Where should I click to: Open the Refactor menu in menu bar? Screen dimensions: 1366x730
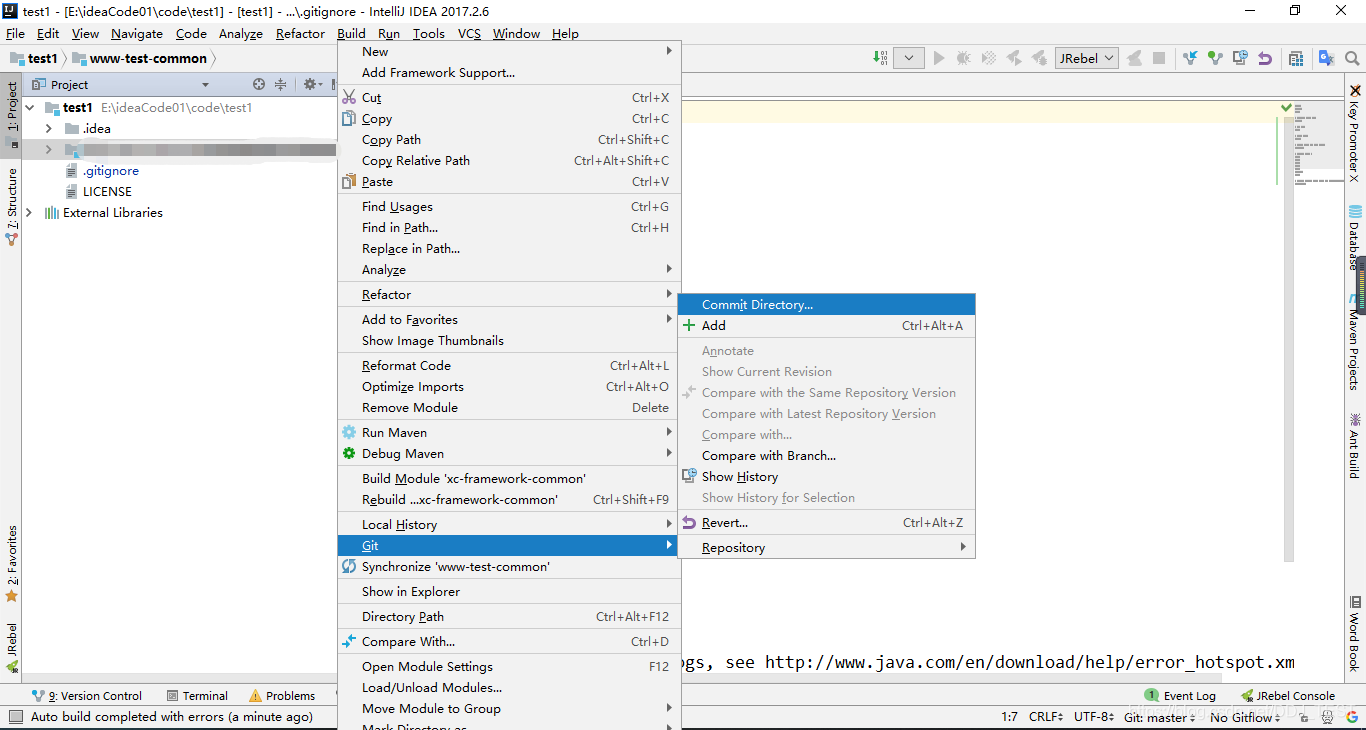pyautogui.click(x=300, y=33)
